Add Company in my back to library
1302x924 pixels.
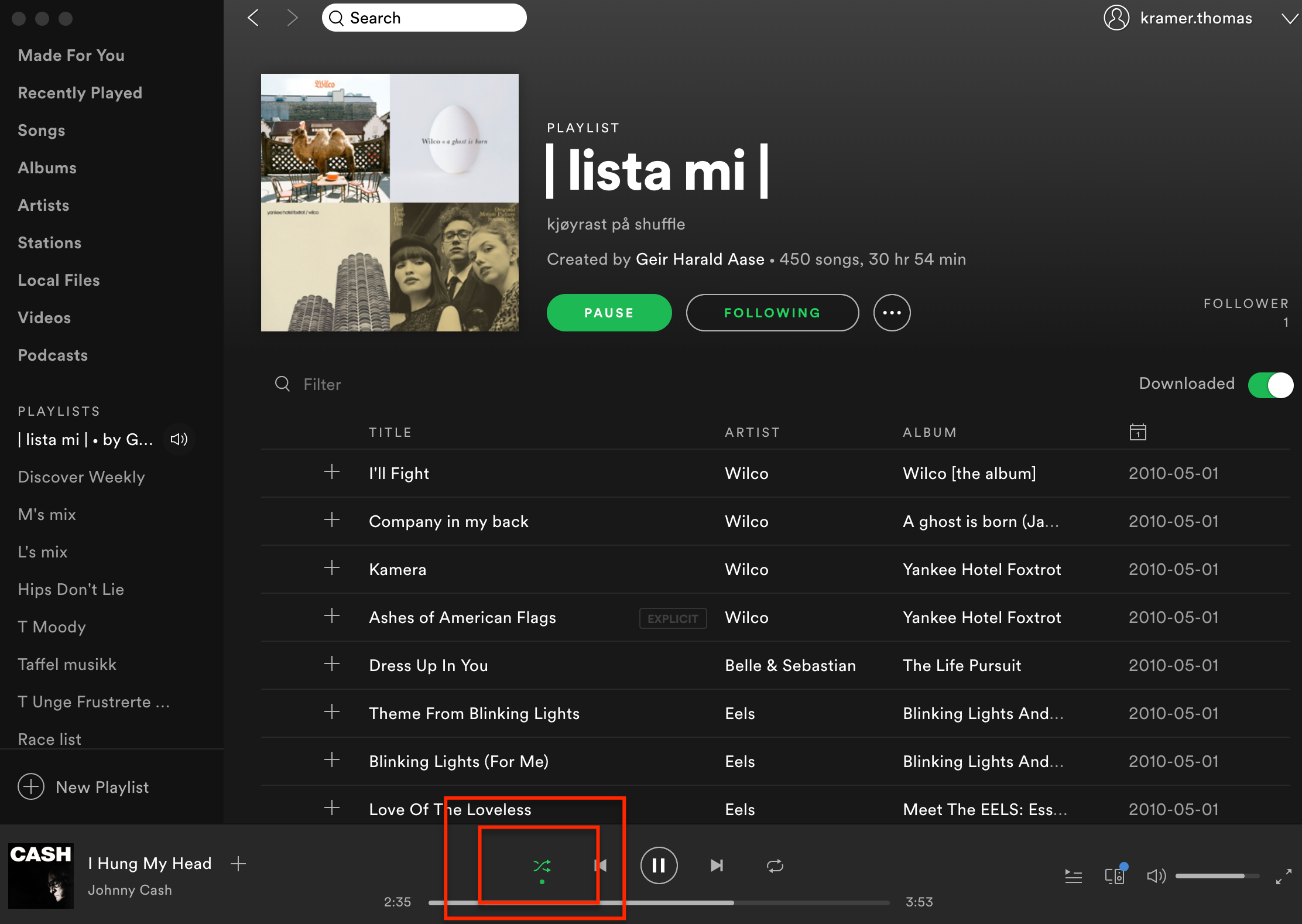(x=332, y=520)
